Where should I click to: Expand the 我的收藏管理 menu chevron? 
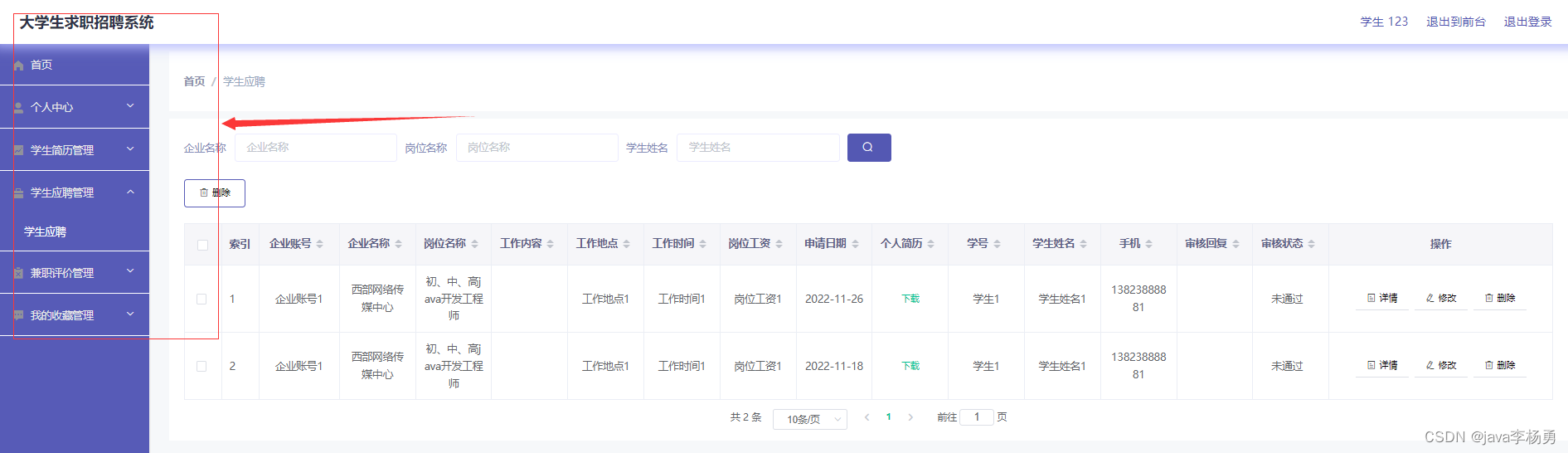click(x=130, y=314)
